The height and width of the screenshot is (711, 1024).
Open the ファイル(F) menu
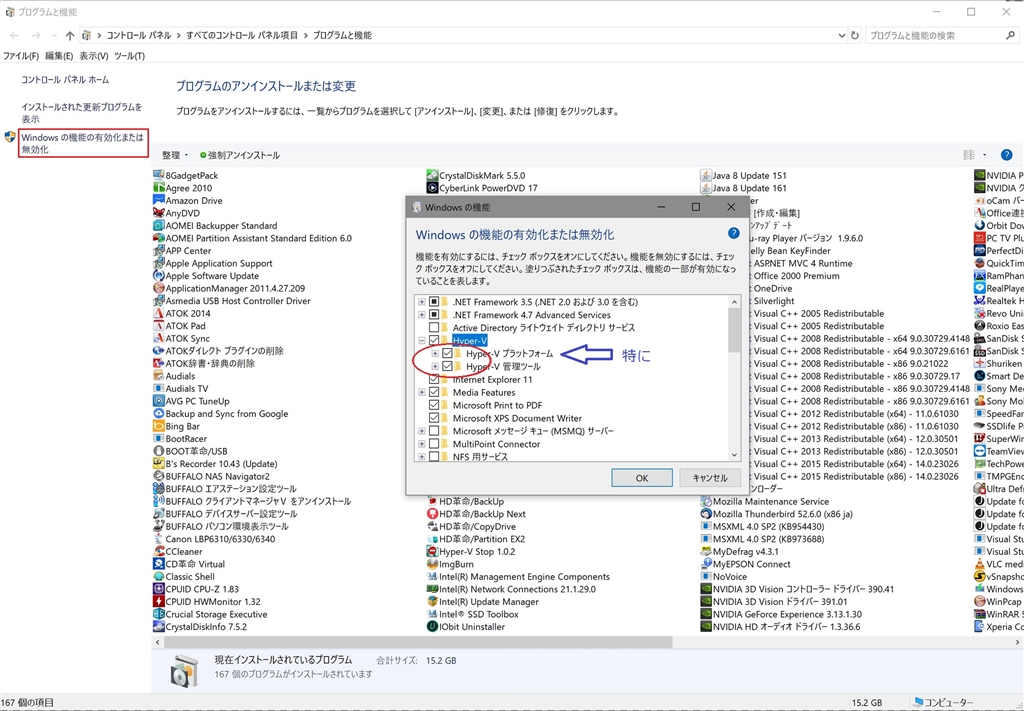click(x=21, y=56)
